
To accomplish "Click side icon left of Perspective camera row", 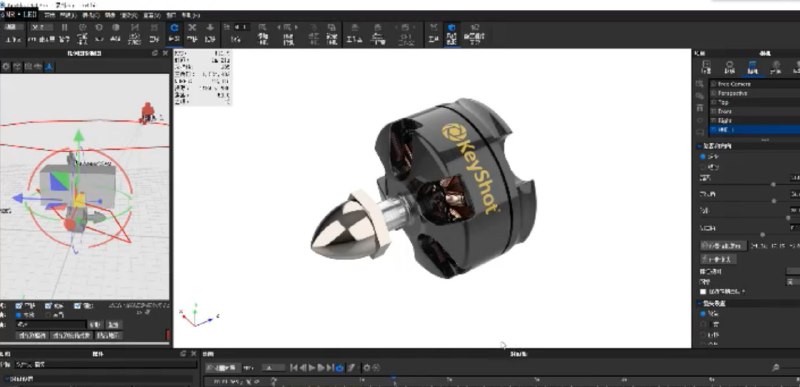I will tap(699, 95).
